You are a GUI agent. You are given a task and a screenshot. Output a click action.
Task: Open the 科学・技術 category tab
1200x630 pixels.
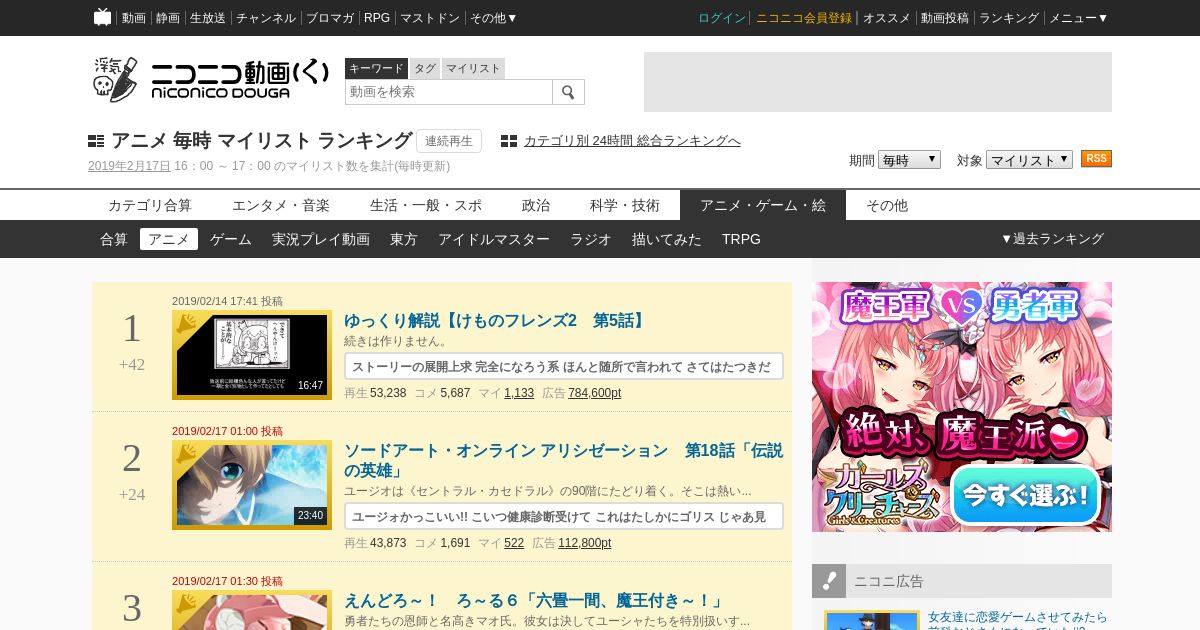pyautogui.click(x=625, y=205)
